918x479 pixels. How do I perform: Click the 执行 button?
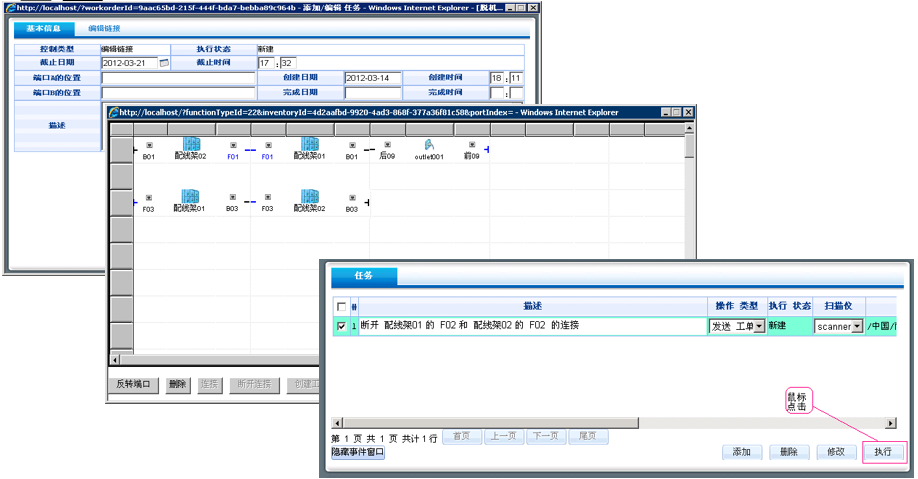882,452
